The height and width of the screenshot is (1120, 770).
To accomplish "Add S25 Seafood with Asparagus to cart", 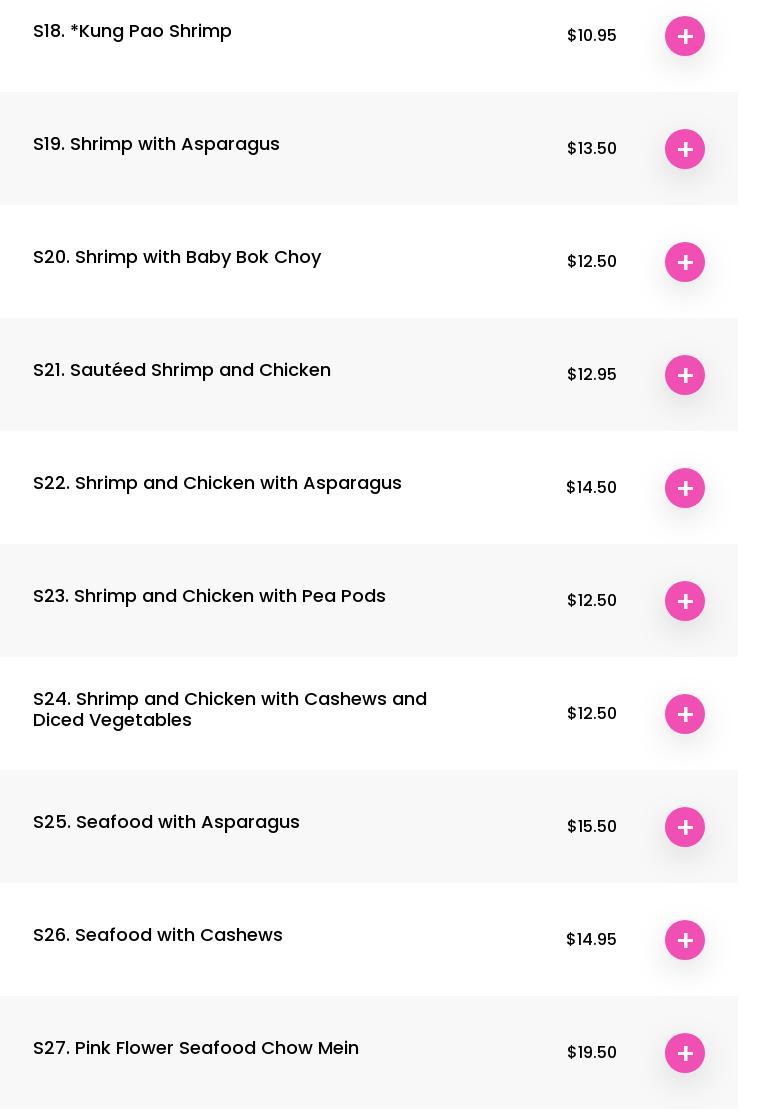I will point(685,827).
